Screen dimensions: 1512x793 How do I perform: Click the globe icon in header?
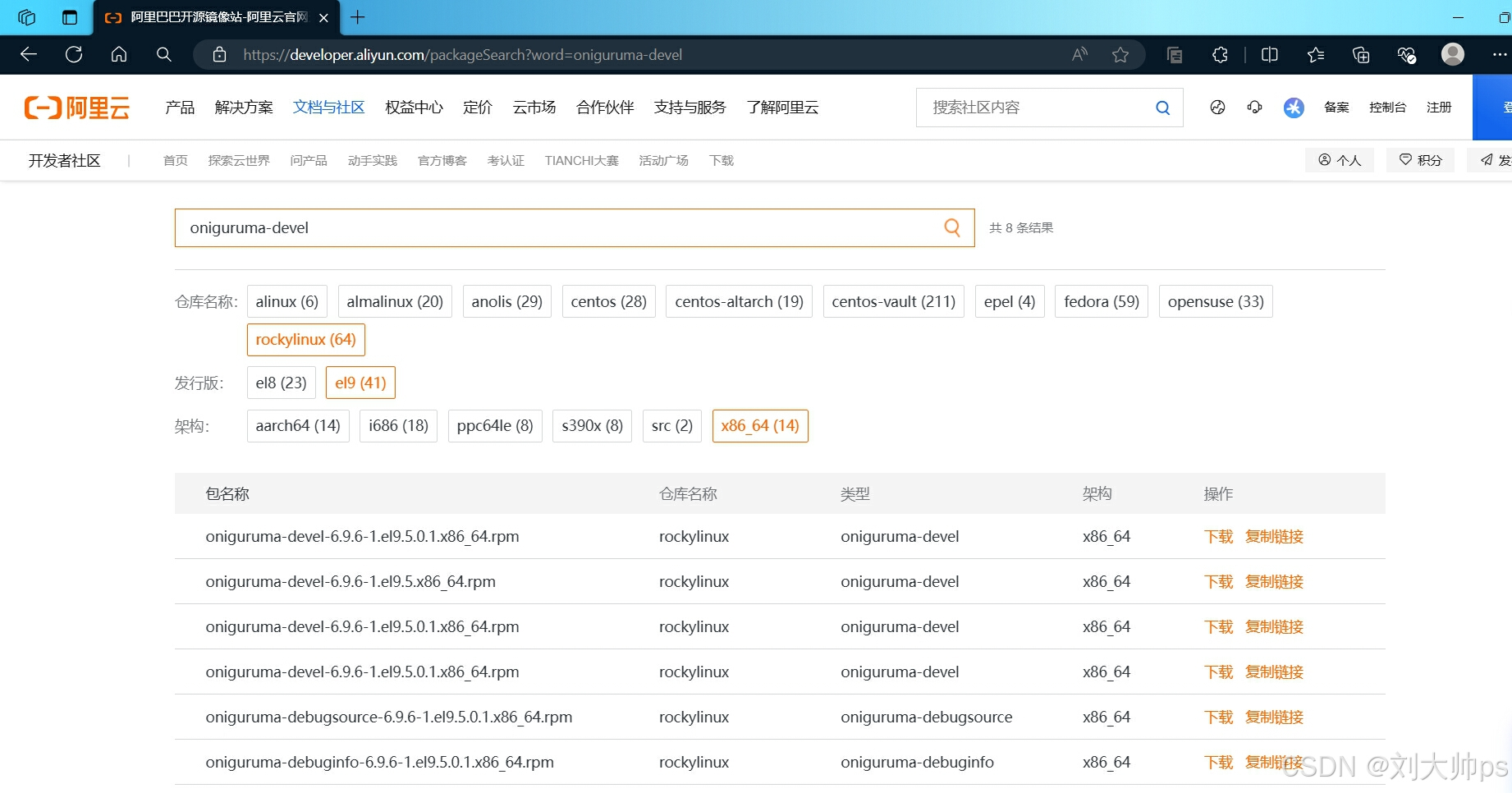(1217, 107)
